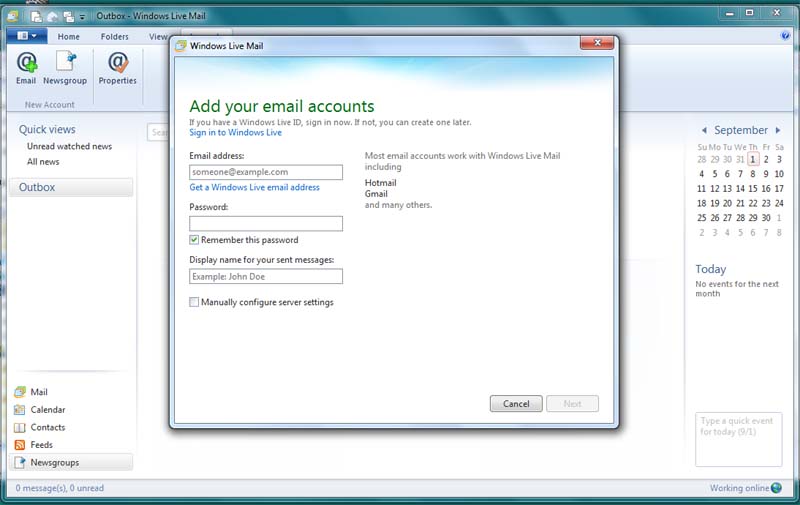Go to previous month in calendar

pos(704,131)
